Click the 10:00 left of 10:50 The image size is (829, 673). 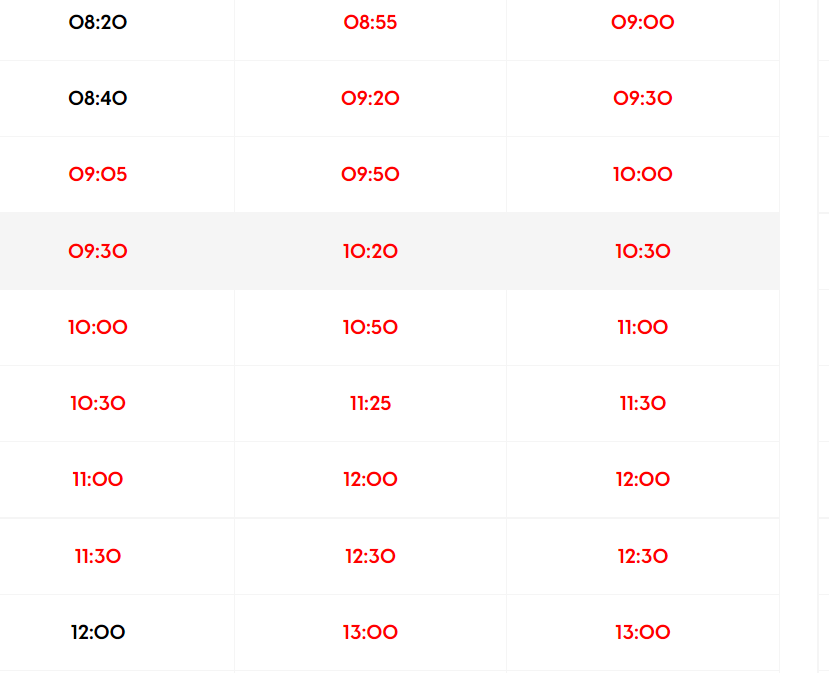pyautogui.click(x=98, y=327)
